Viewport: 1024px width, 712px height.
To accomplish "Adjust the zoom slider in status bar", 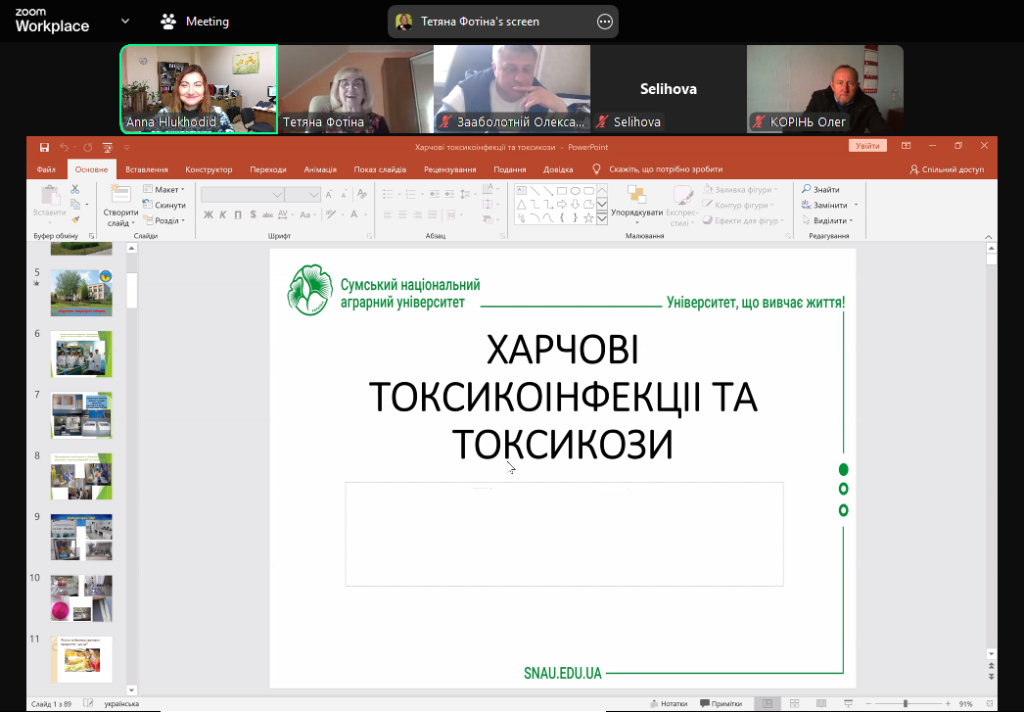I will click(905, 703).
